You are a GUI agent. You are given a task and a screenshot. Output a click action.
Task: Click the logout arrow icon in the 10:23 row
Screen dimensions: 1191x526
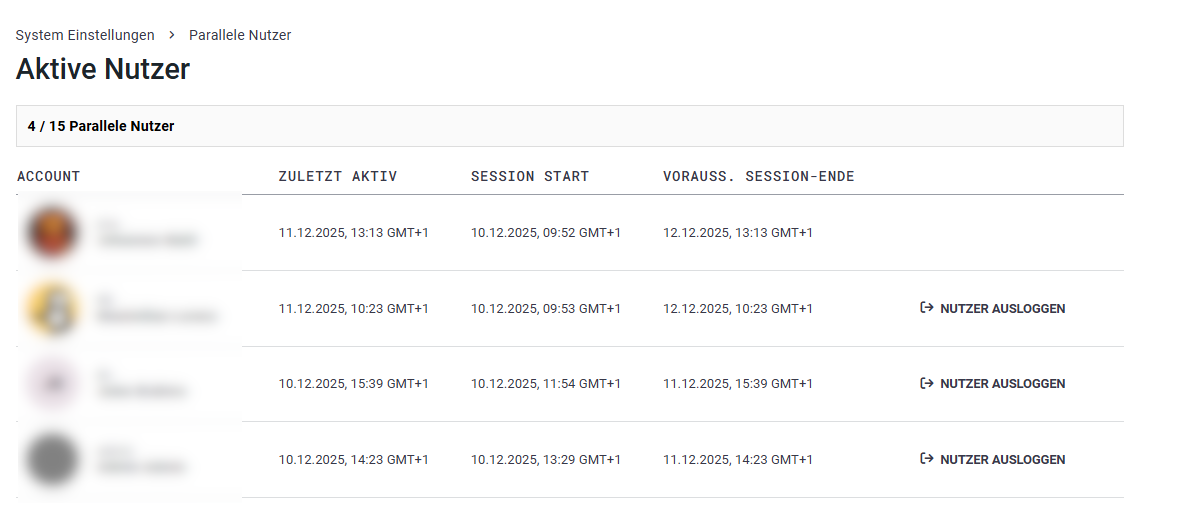926,308
